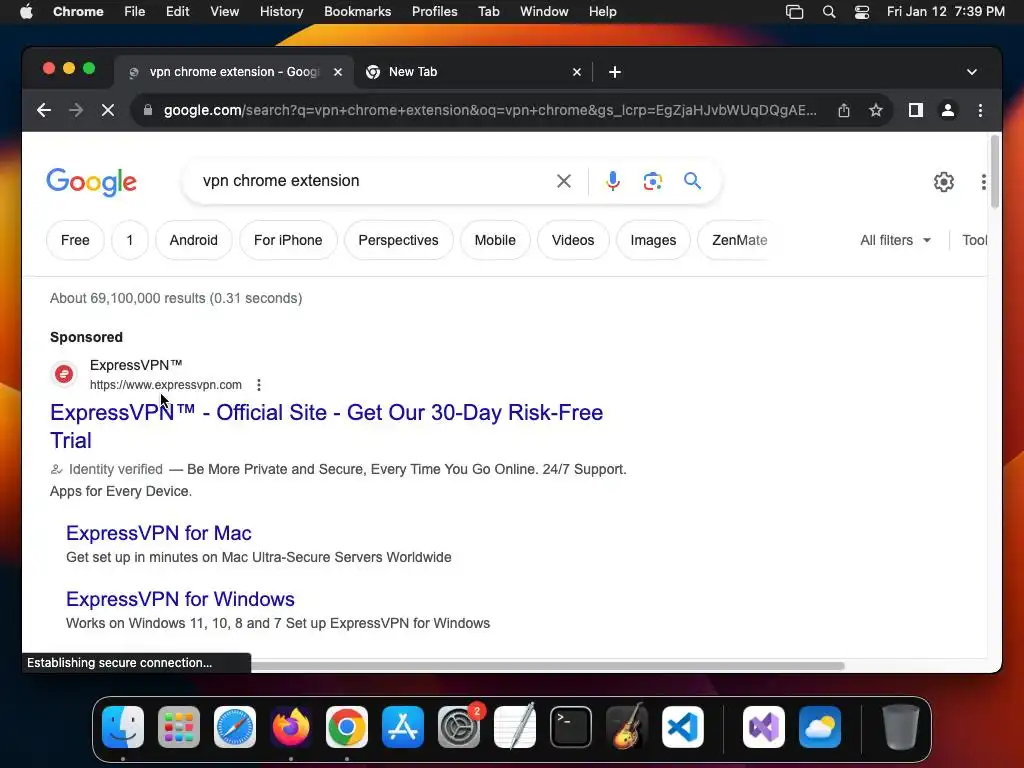Open the Profiles menu
Viewport: 1024px width, 768px height.
(434, 12)
